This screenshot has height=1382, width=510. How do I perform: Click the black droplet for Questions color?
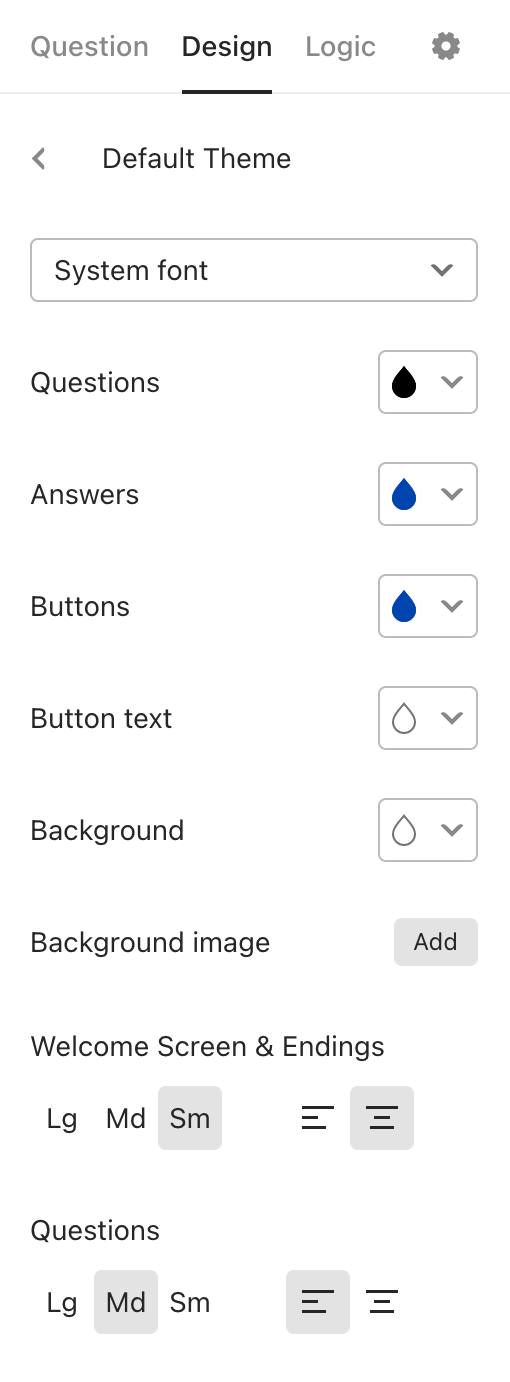404,382
